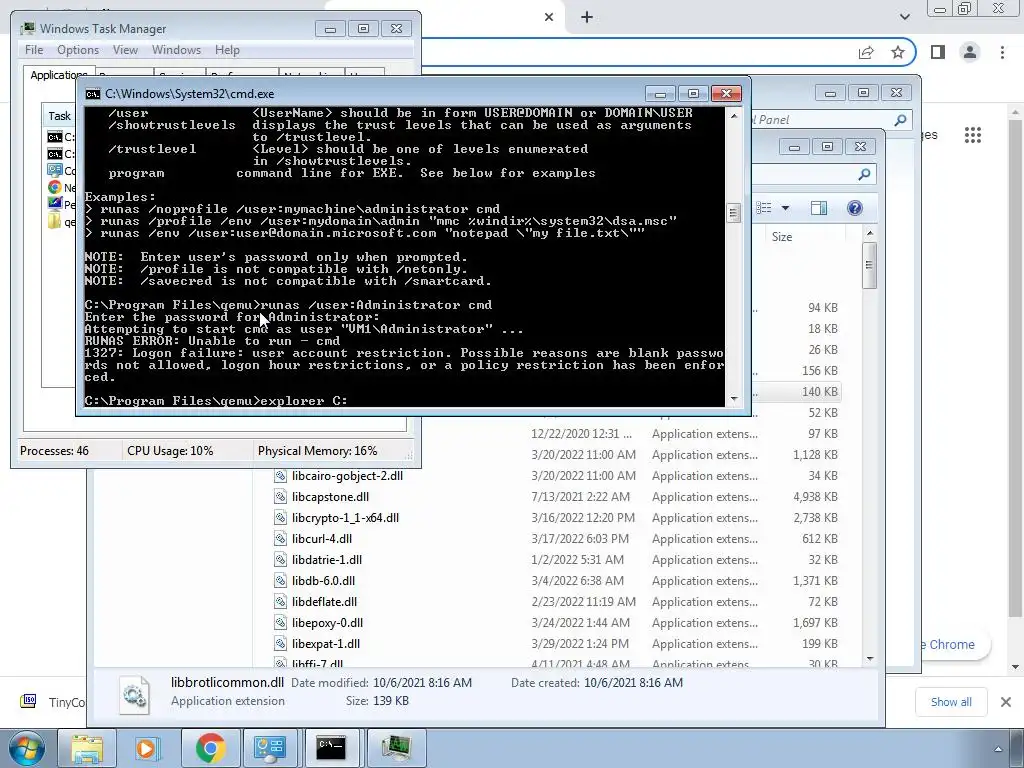Open the Chrome profile avatar
Screen dimensions: 1024x768
970,52
